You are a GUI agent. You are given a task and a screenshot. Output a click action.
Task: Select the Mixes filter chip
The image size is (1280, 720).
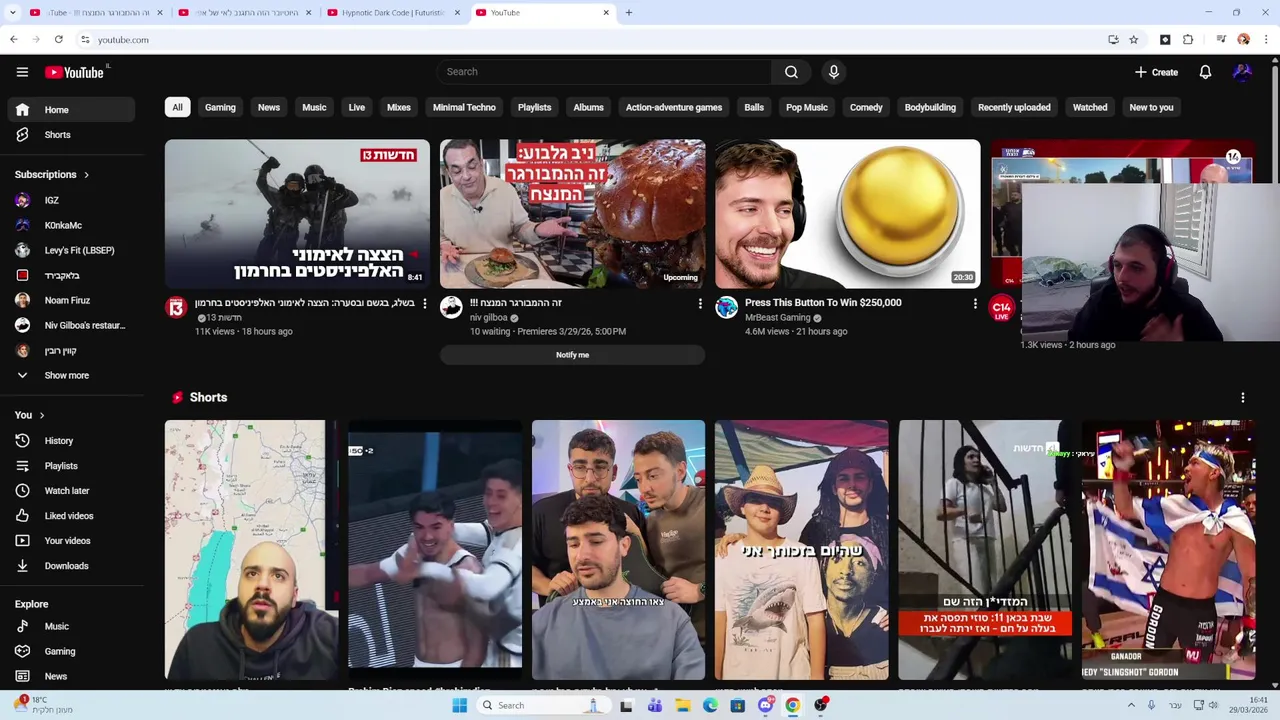click(399, 107)
